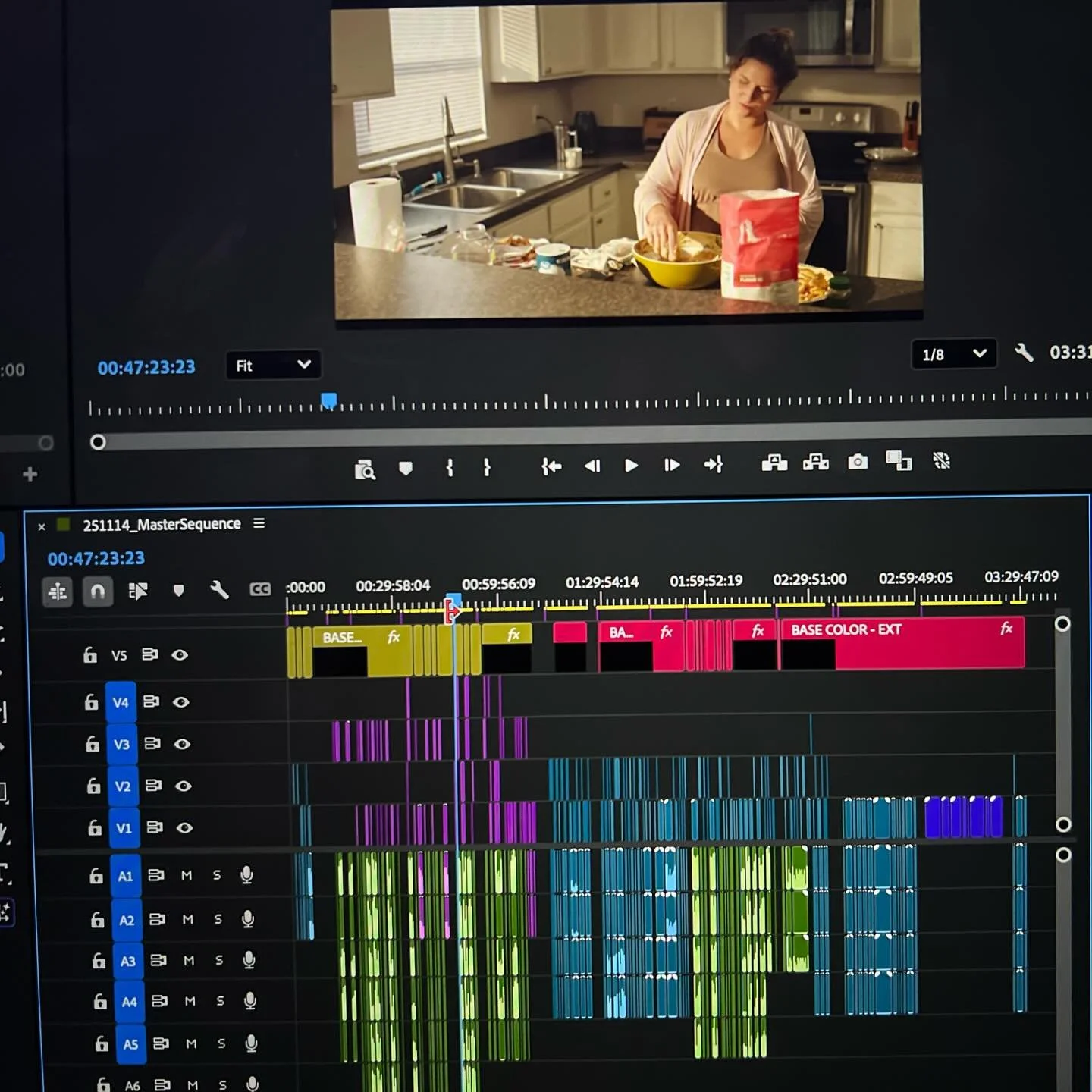1092x1092 pixels.
Task: Lock video track V1 with the padlock
Action: pyautogui.click(x=95, y=828)
